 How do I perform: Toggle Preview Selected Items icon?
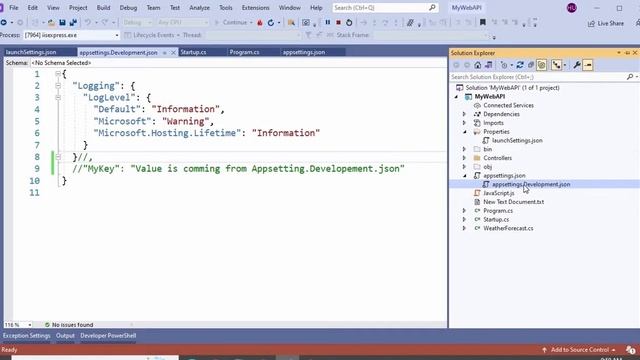pyautogui.click(x=588, y=65)
